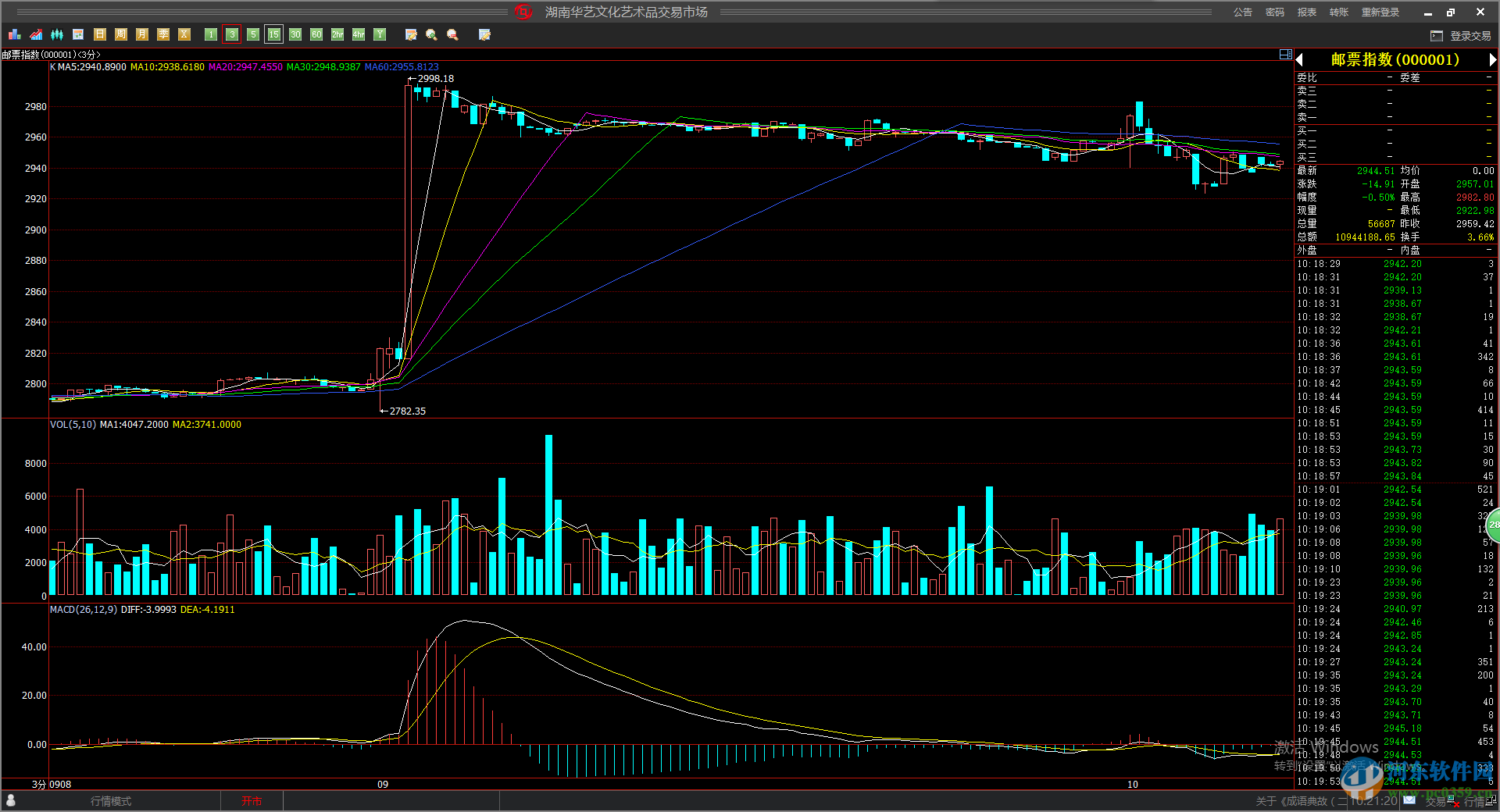
Task: Click the 行情模式 status bar label
Action: [111, 801]
